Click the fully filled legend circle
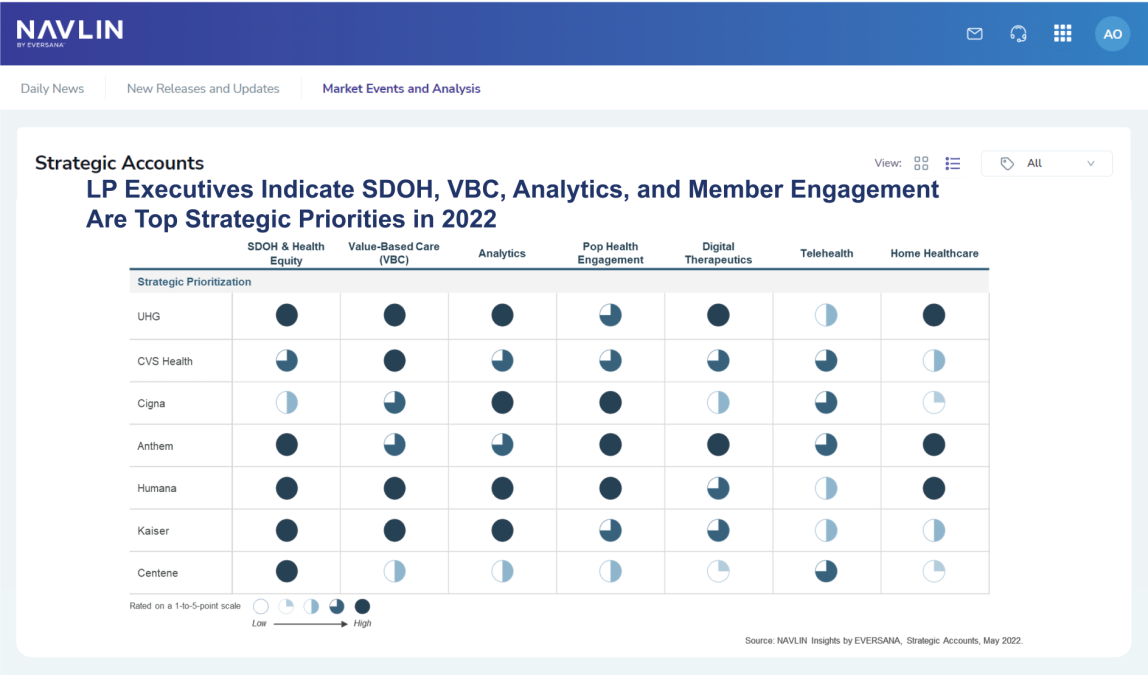 pos(362,606)
